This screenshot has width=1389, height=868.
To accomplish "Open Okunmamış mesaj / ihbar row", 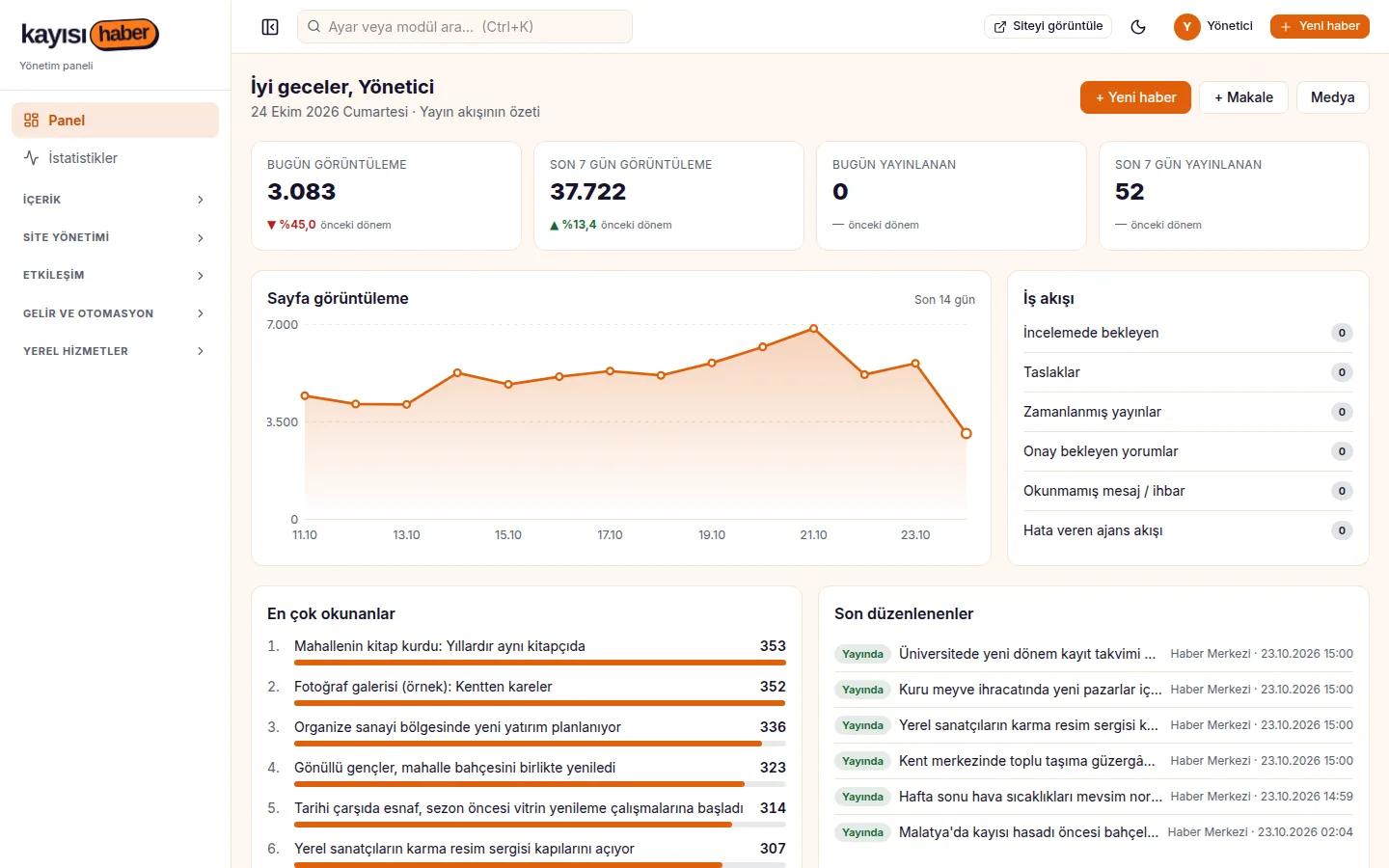I will click(1188, 491).
